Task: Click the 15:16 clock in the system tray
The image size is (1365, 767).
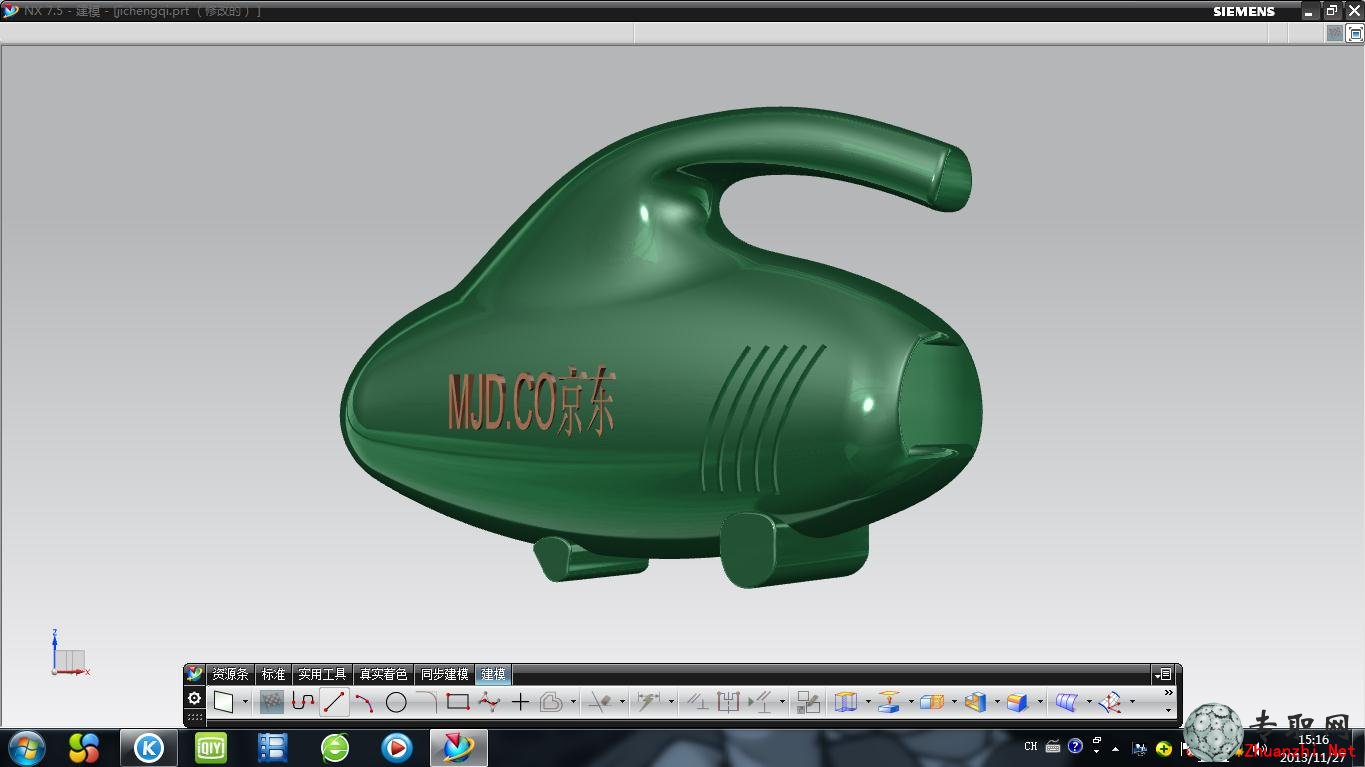Action: coord(1313,740)
